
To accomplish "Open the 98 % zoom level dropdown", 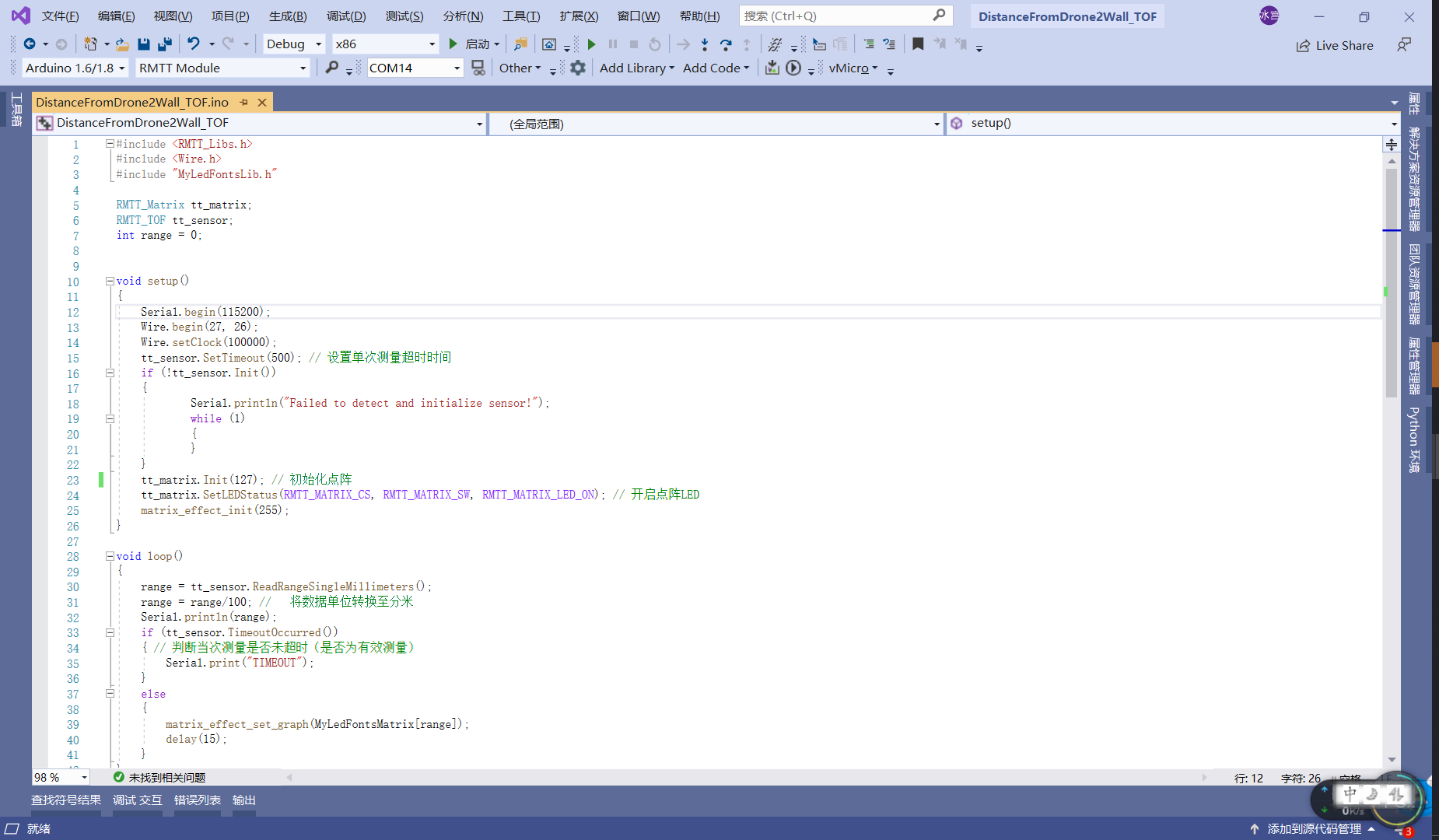I will [61, 777].
